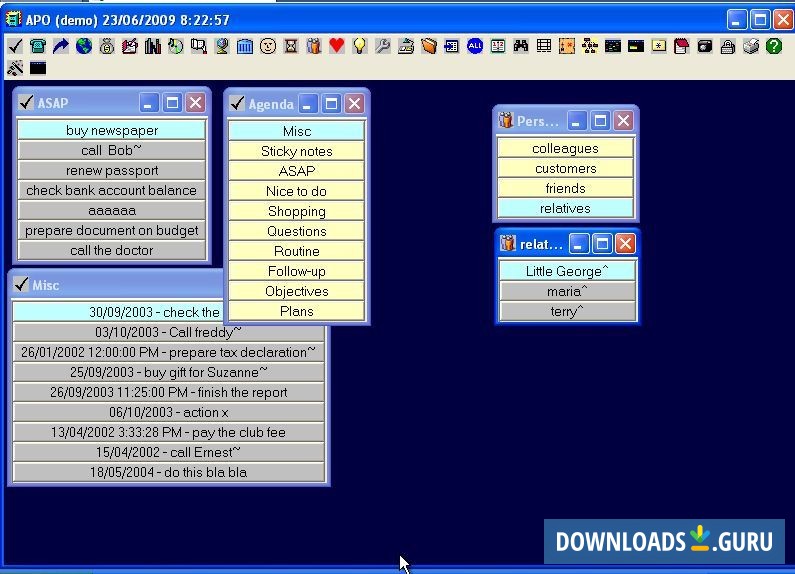Click the blue ALL toolbar icon

(474, 46)
